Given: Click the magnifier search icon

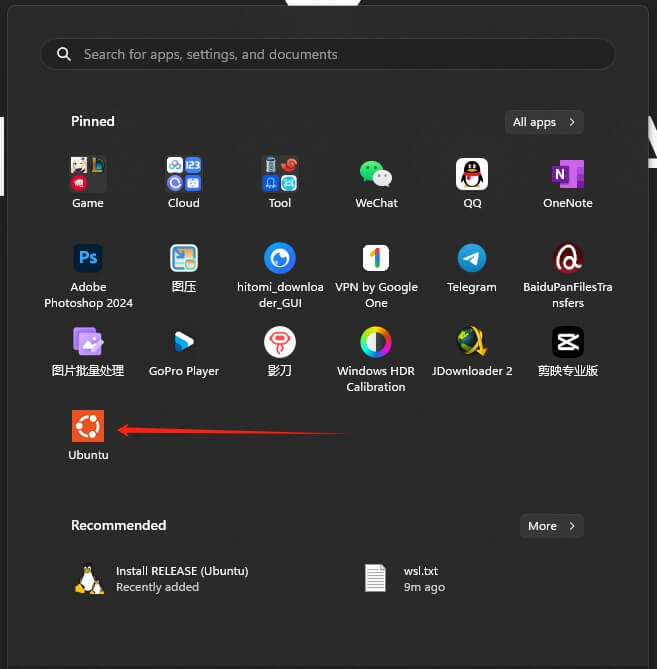Looking at the screenshot, I should point(64,54).
